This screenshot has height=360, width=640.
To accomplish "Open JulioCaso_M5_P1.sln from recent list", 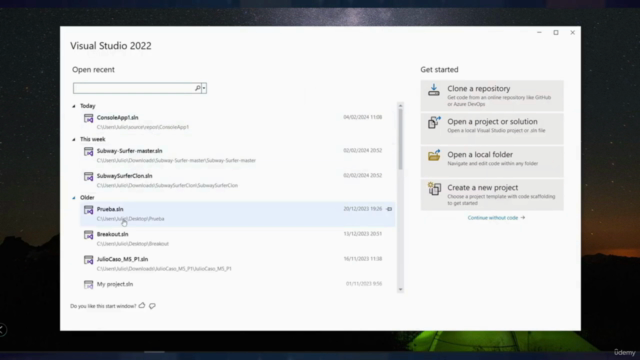I will coord(238,264).
